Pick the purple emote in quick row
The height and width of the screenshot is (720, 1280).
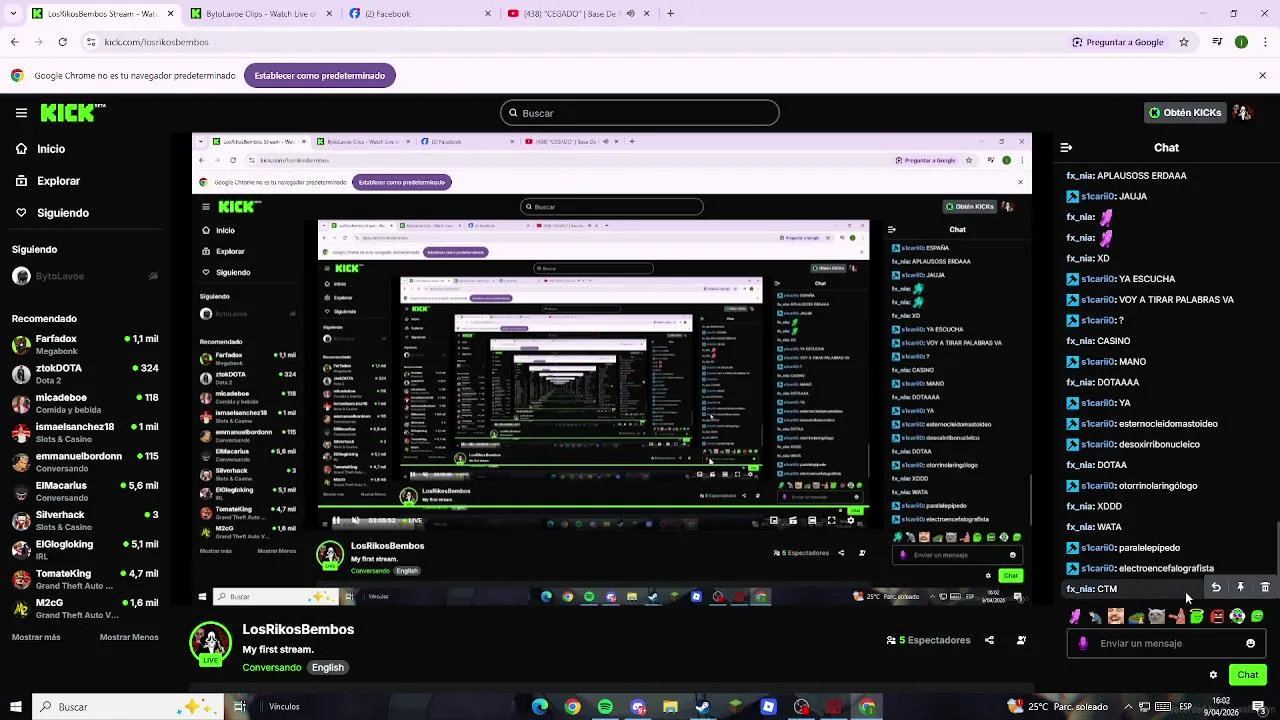click(1075, 616)
